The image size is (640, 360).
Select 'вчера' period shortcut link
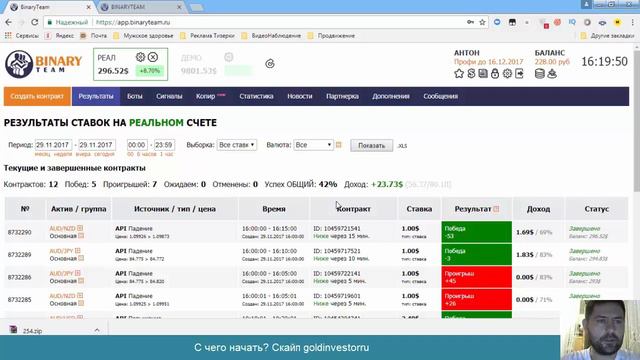[x=83, y=154]
